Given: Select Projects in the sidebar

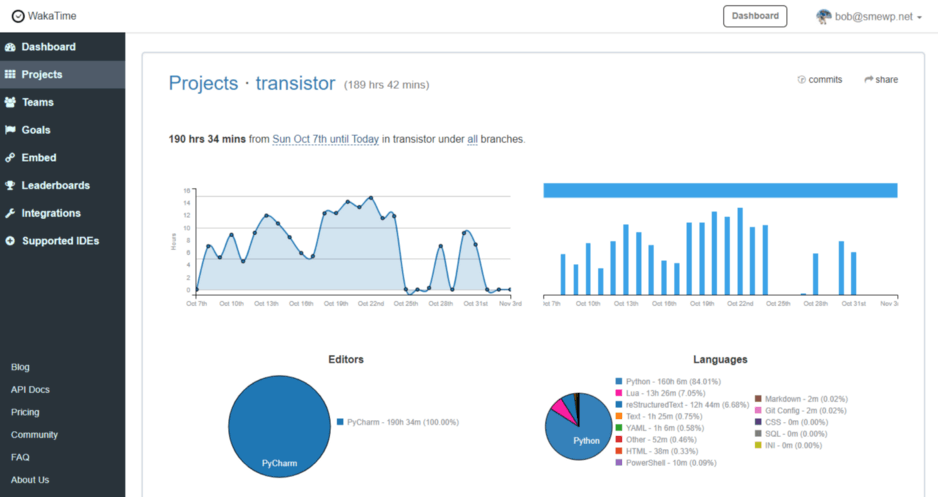Looking at the screenshot, I should click(x=63, y=74).
